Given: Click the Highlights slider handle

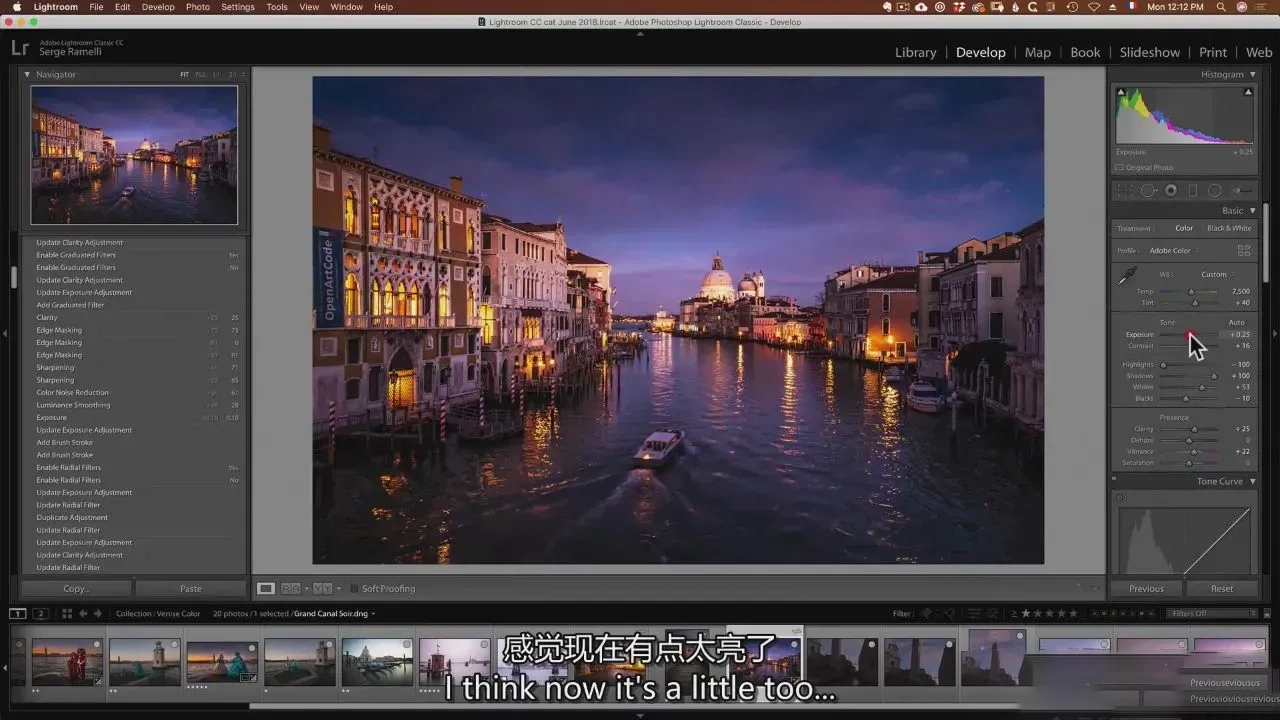Looking at the screenshot, I should click(1163, 365).
